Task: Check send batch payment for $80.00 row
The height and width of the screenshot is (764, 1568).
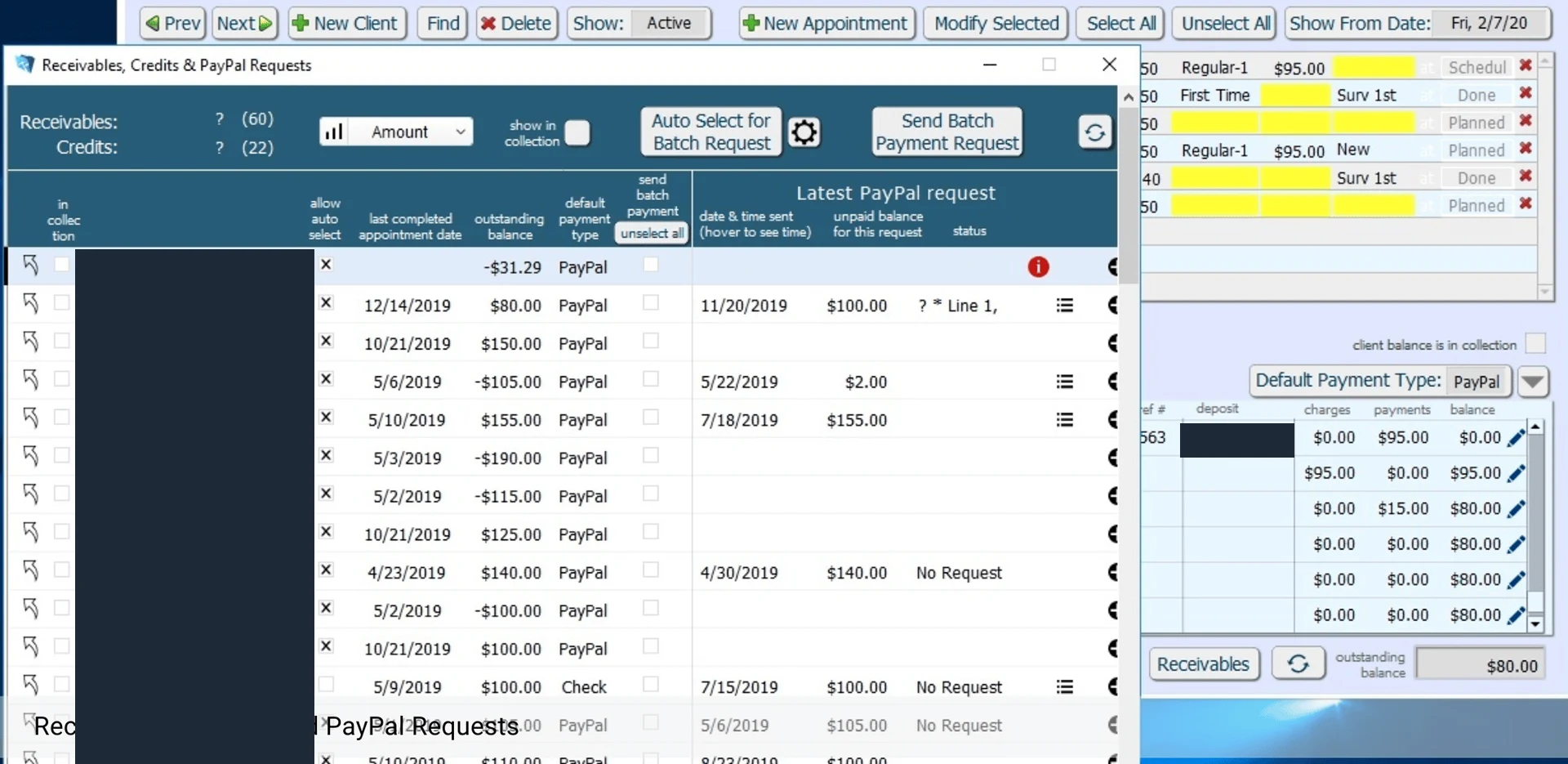Action: [x=650, y=302]
